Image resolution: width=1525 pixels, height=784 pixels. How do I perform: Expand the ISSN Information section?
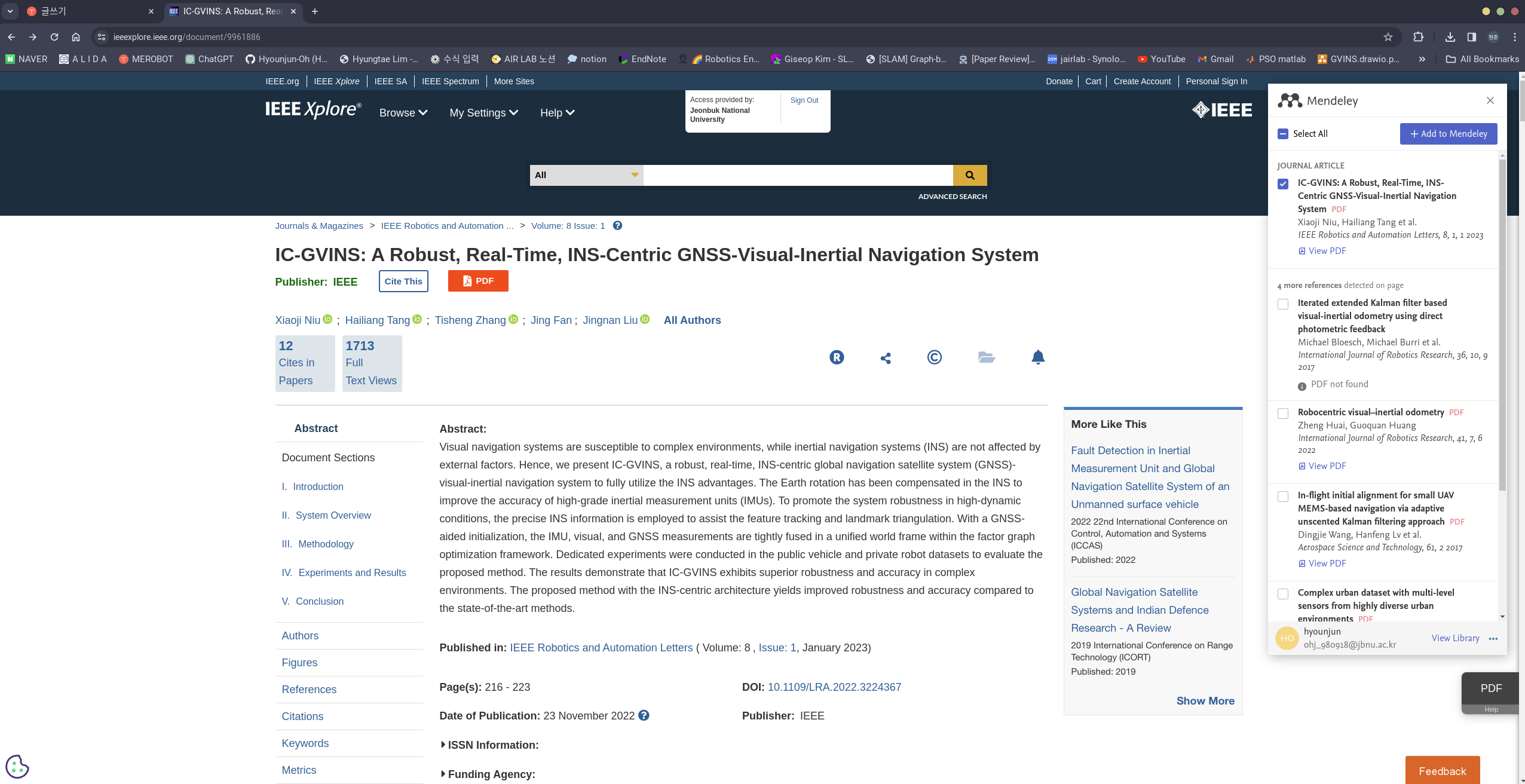[x=489, y=745]
